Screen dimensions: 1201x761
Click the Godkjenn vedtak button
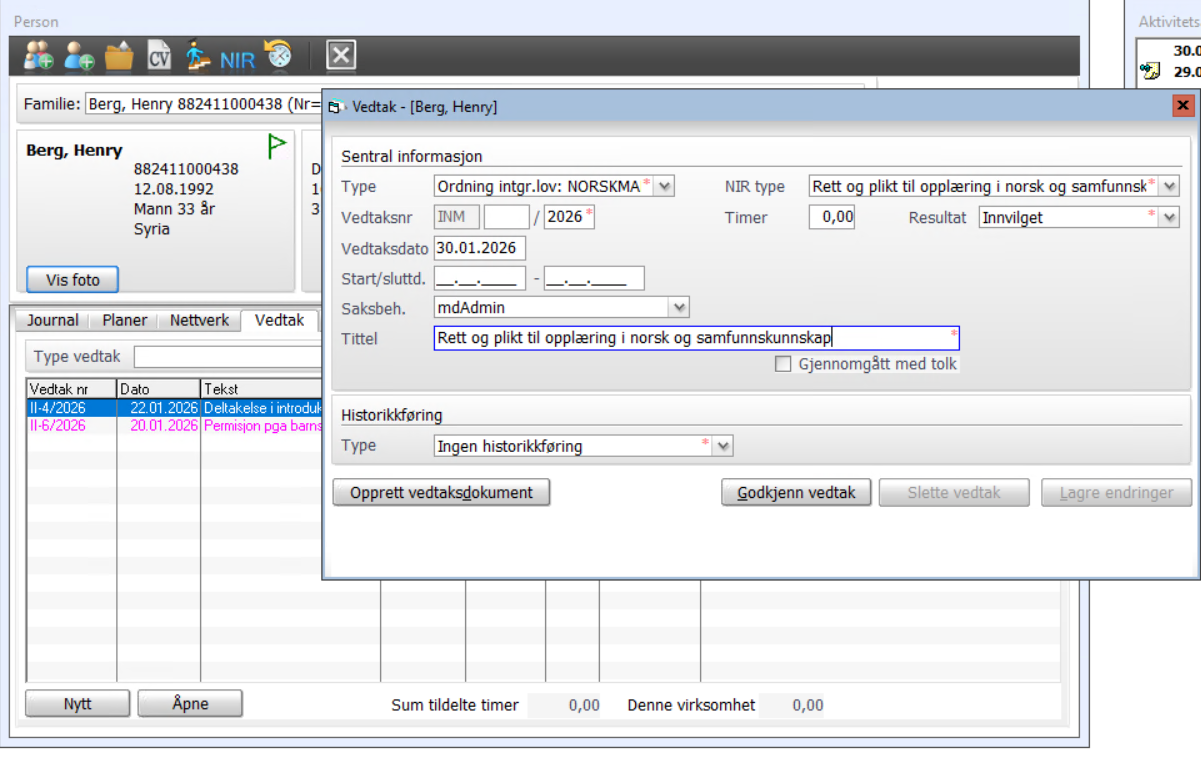pyautogui.click(x=796, y=493)
